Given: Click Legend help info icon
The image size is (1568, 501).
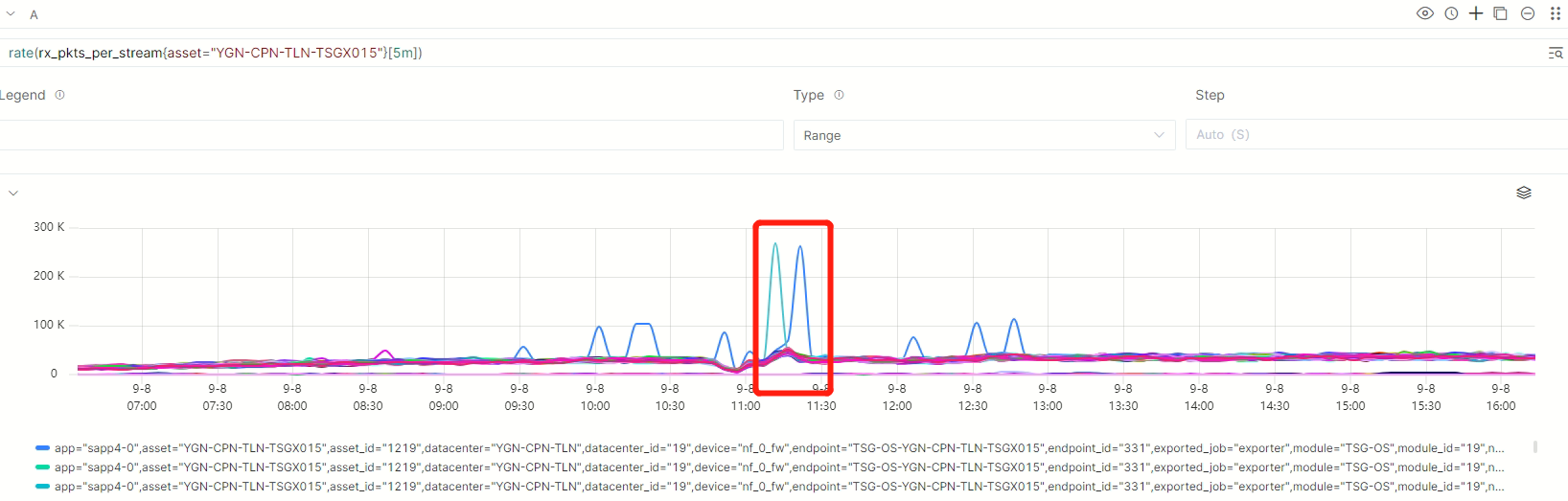Looking at the screenshot, I should 59,95.
